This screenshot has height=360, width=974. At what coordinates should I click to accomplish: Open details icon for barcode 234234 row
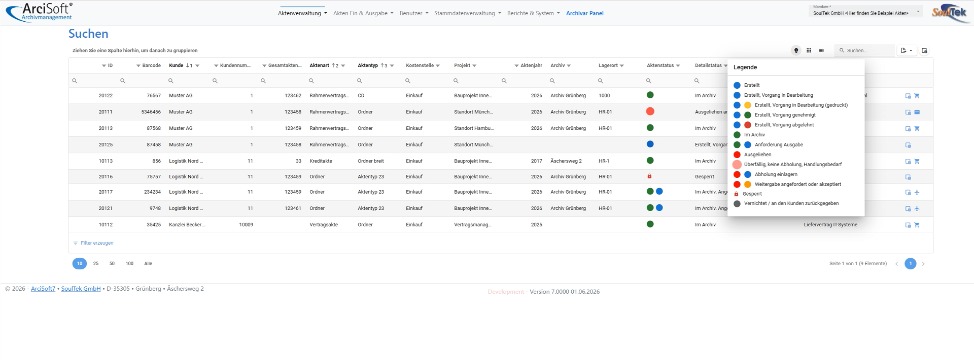pyautogui.click(x=908, y=192)
